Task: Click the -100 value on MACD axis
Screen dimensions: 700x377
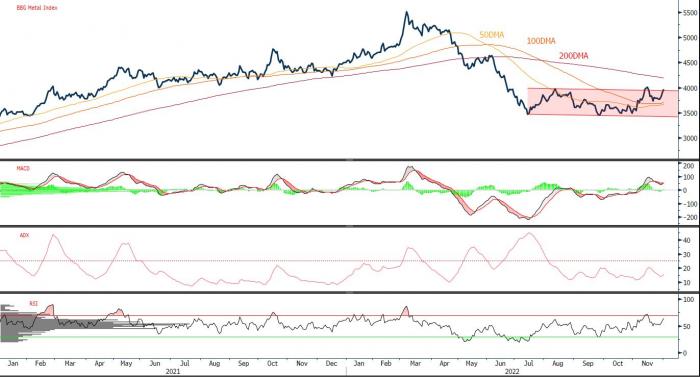Action: 688,204
